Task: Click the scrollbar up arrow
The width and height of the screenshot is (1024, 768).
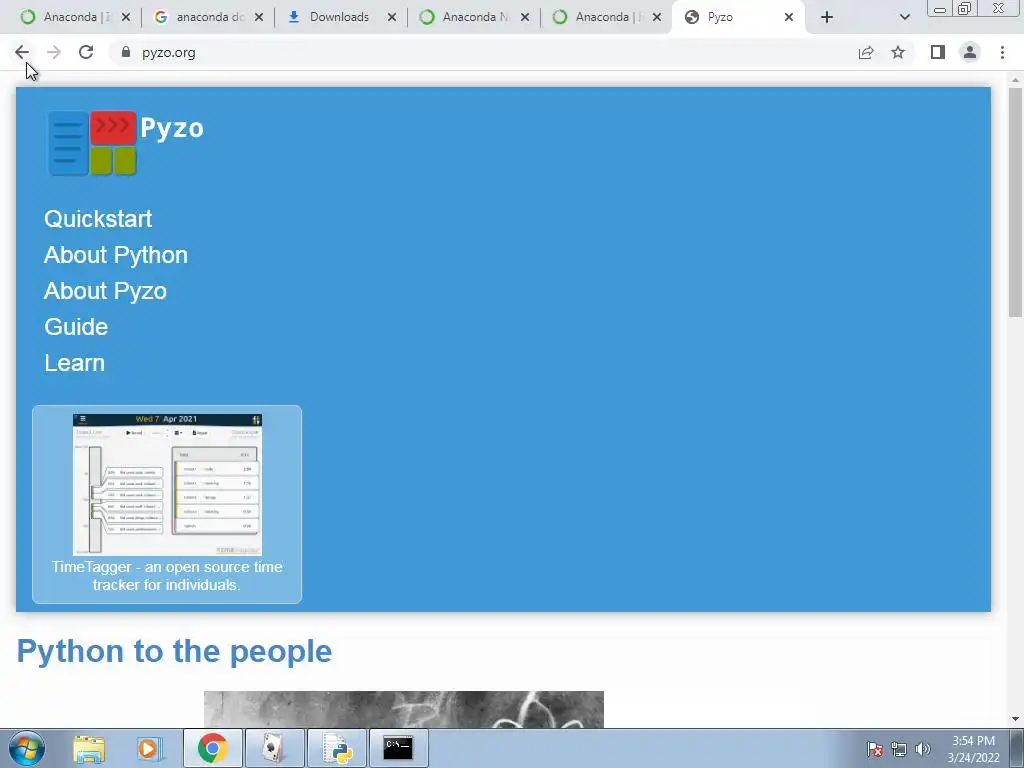Action: click(1016, 79)
